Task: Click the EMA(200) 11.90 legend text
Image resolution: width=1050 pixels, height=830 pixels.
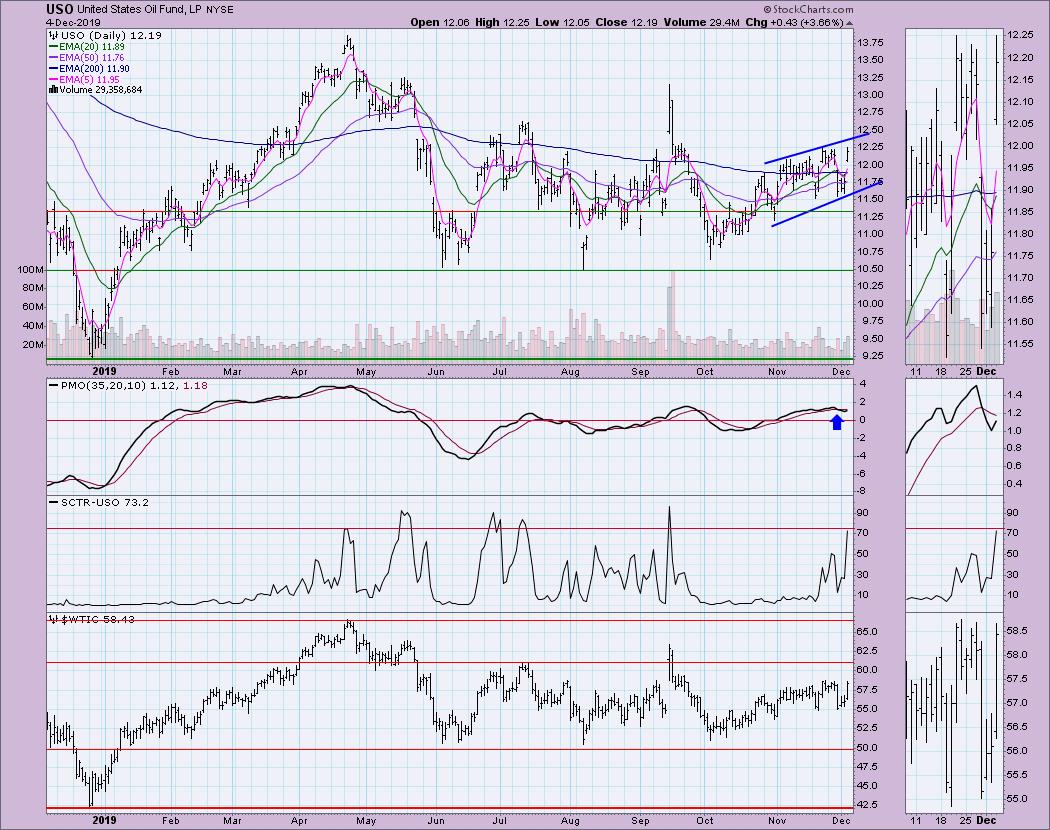Action: click(94, 68)
